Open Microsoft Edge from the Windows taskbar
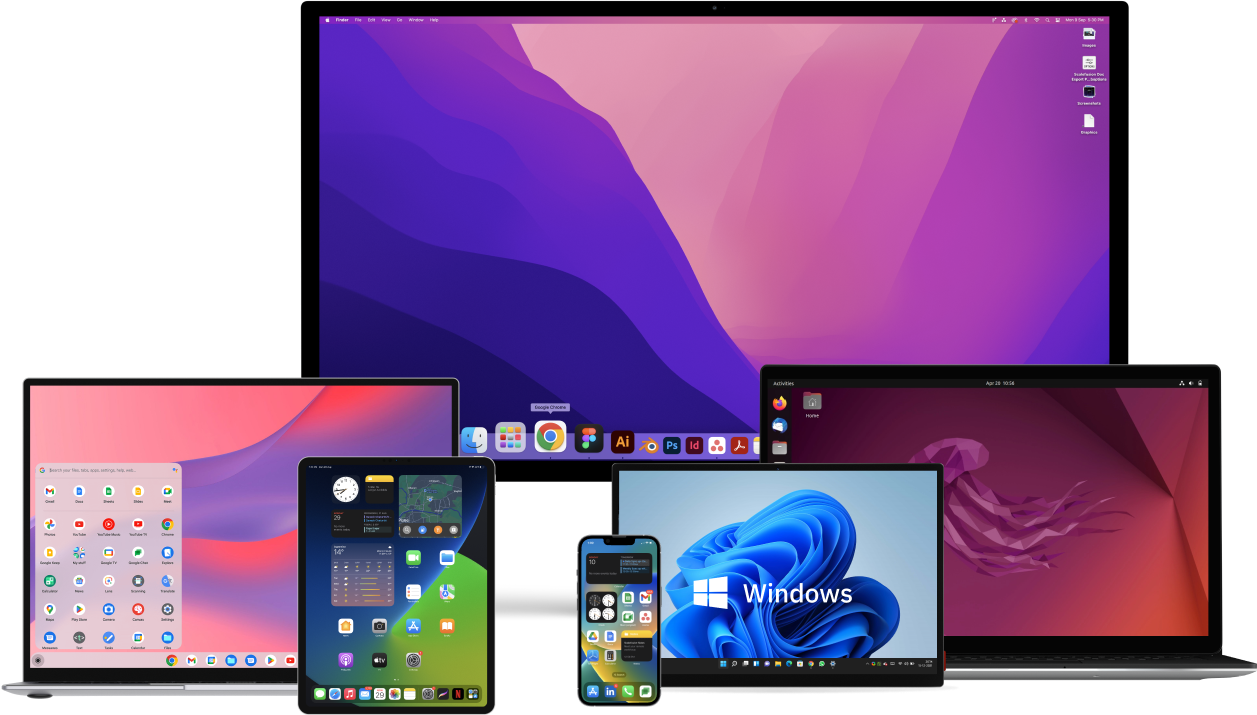Image resolution: width=1257 pixels, height=715 pixels. (788, 663)
